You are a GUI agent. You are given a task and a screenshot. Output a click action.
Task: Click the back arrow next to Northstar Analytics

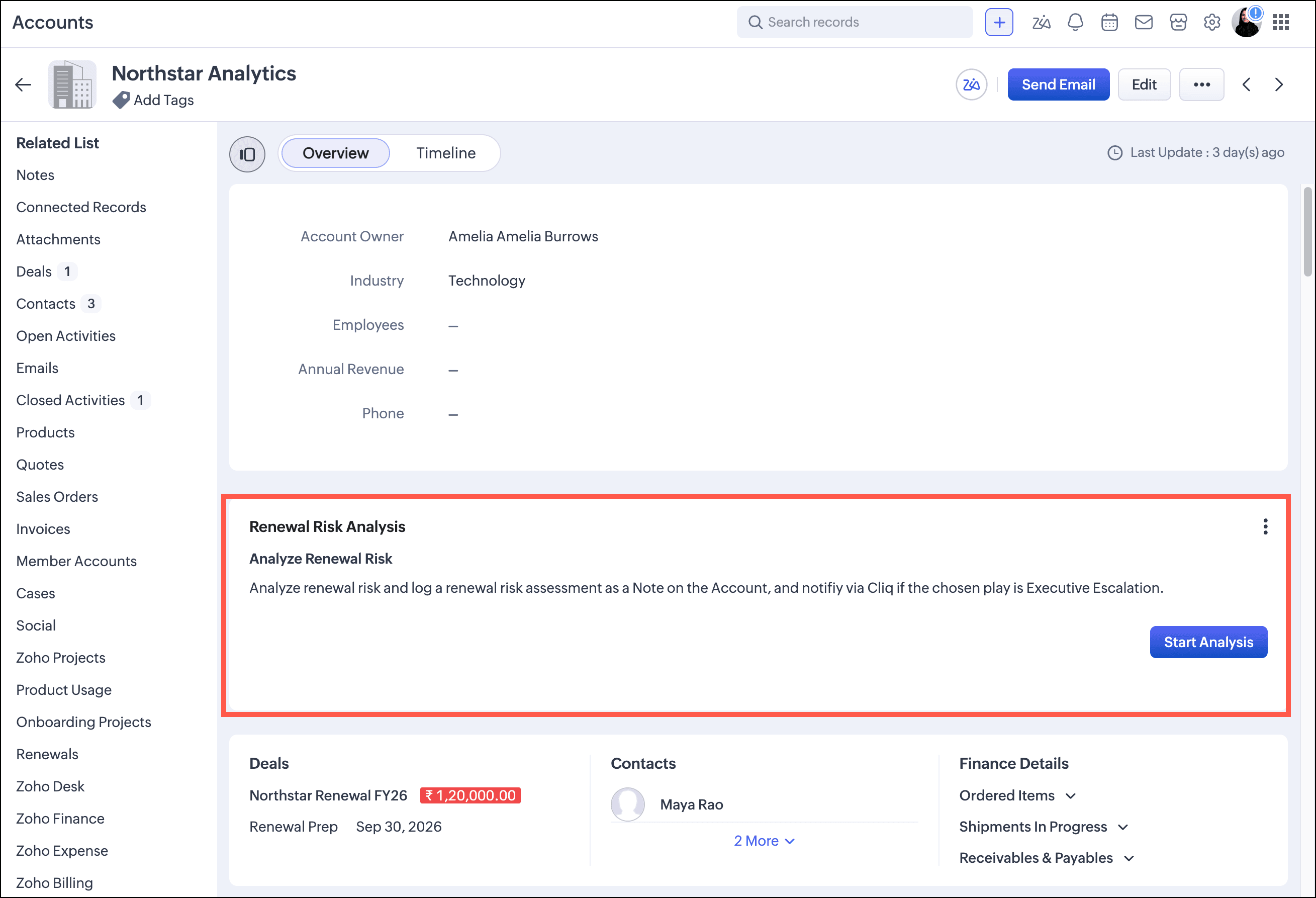[x=23, y=85]
